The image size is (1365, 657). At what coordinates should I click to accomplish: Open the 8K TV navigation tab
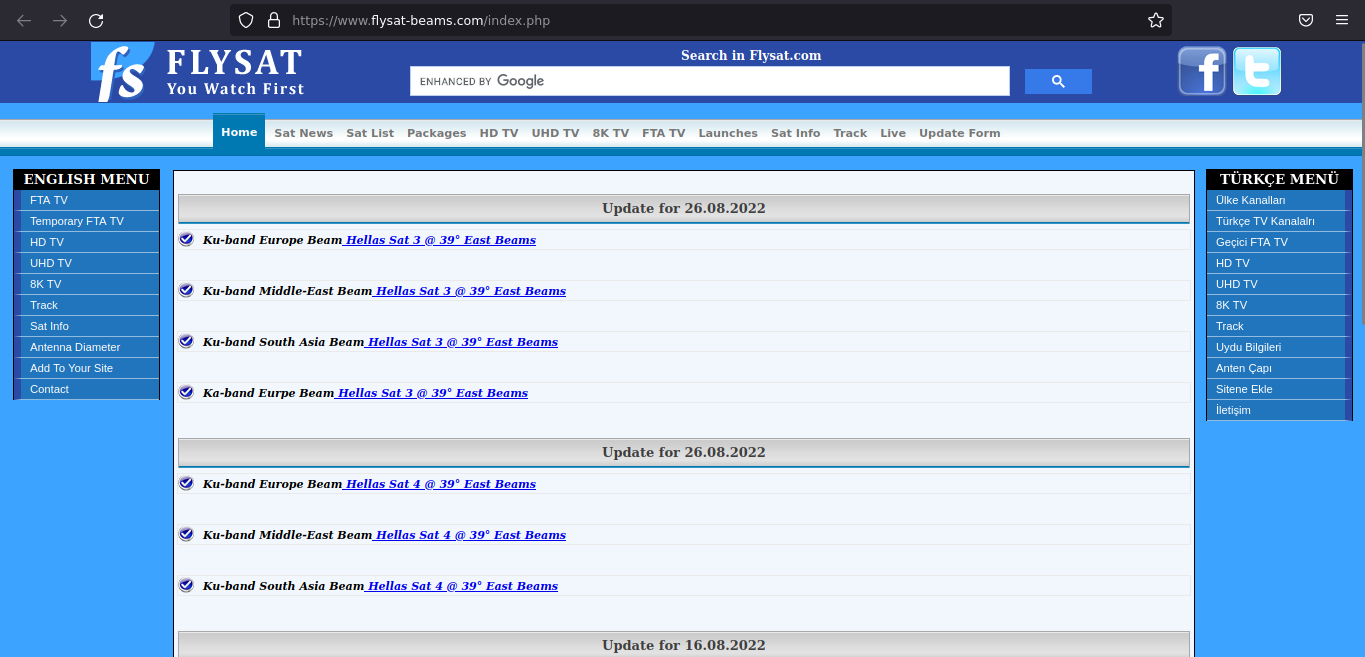[611, 133]
